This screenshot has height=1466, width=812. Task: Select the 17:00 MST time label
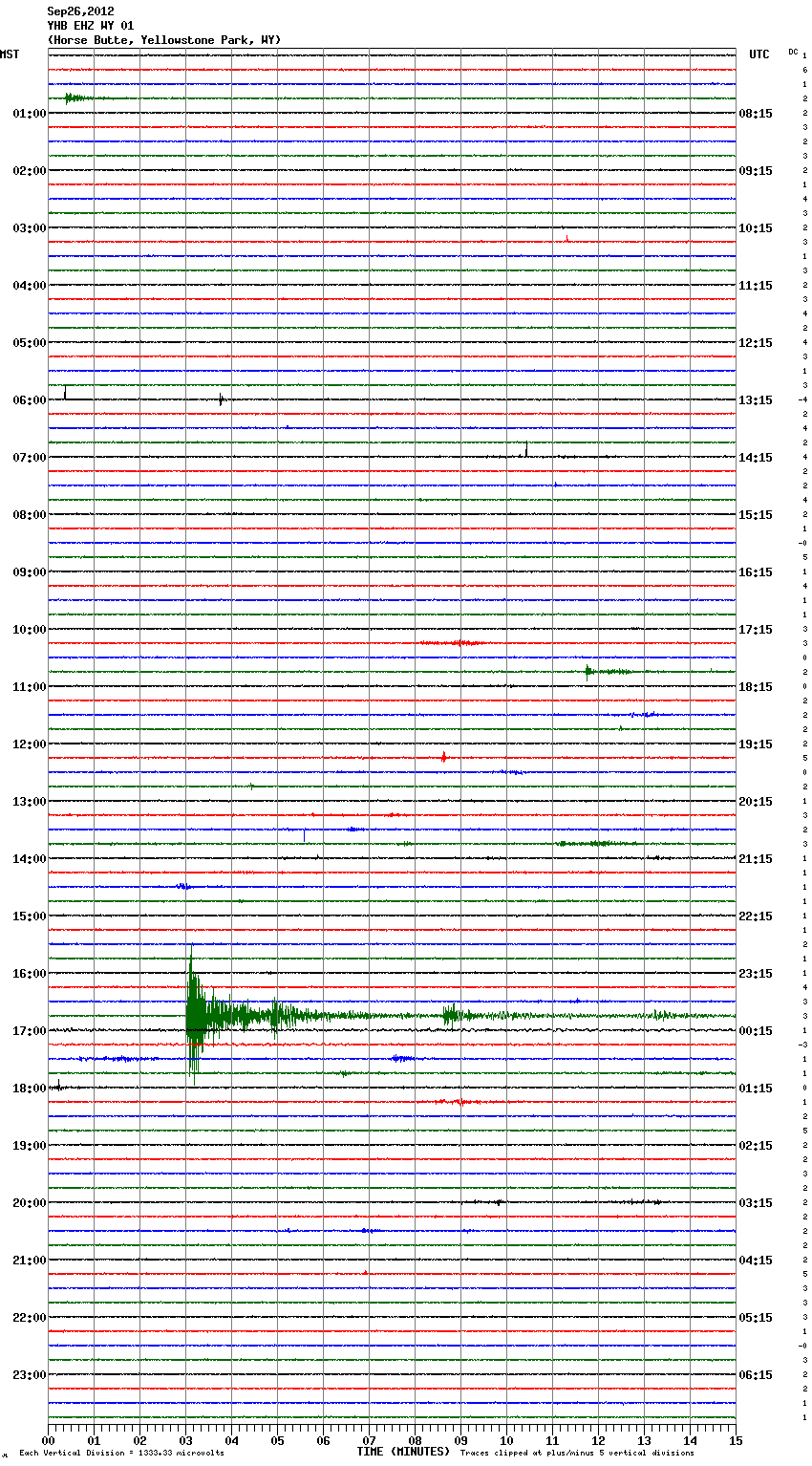point(30,1031)
